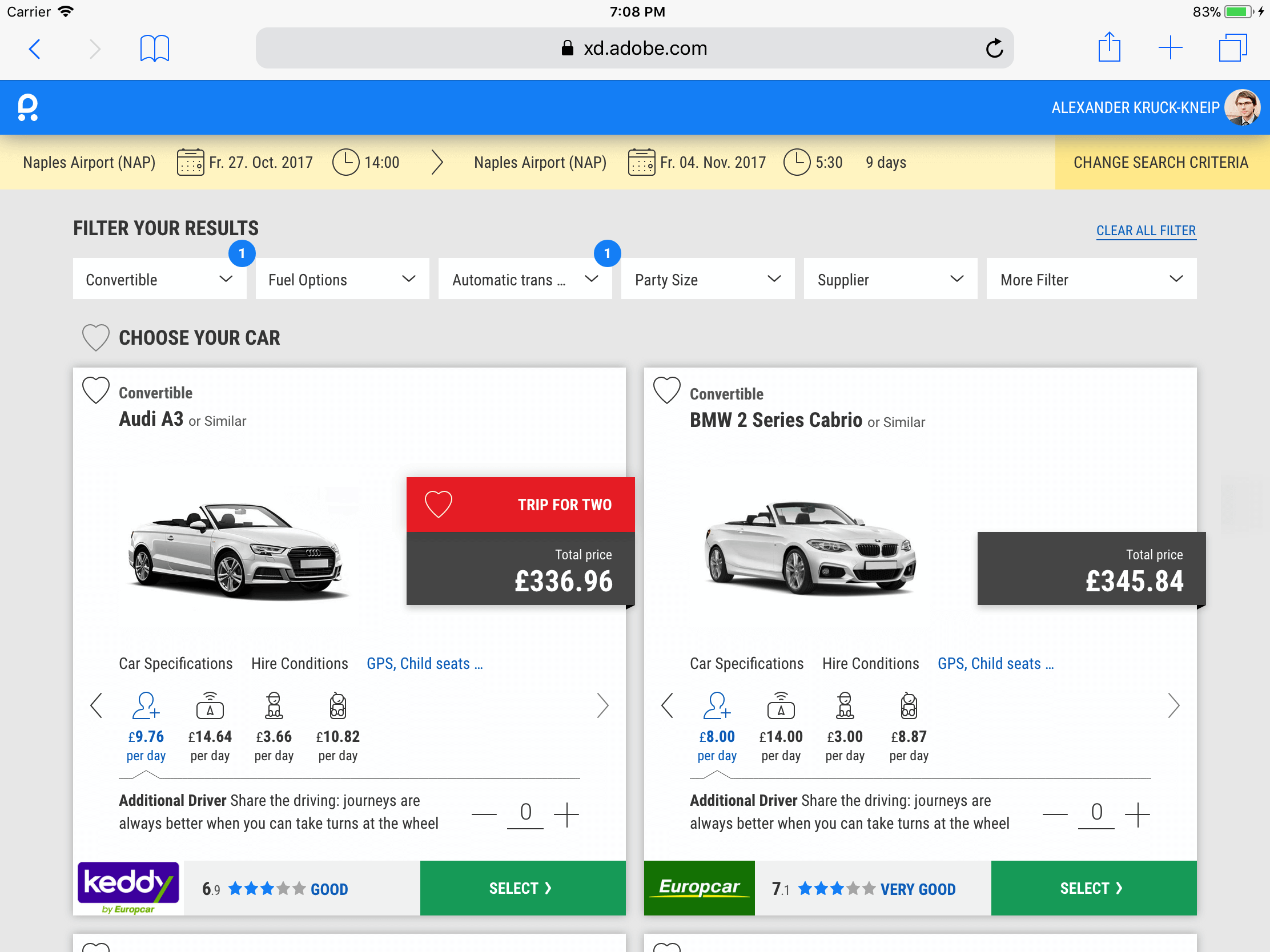Add a new Safari tab

[x=1170, y=47]
